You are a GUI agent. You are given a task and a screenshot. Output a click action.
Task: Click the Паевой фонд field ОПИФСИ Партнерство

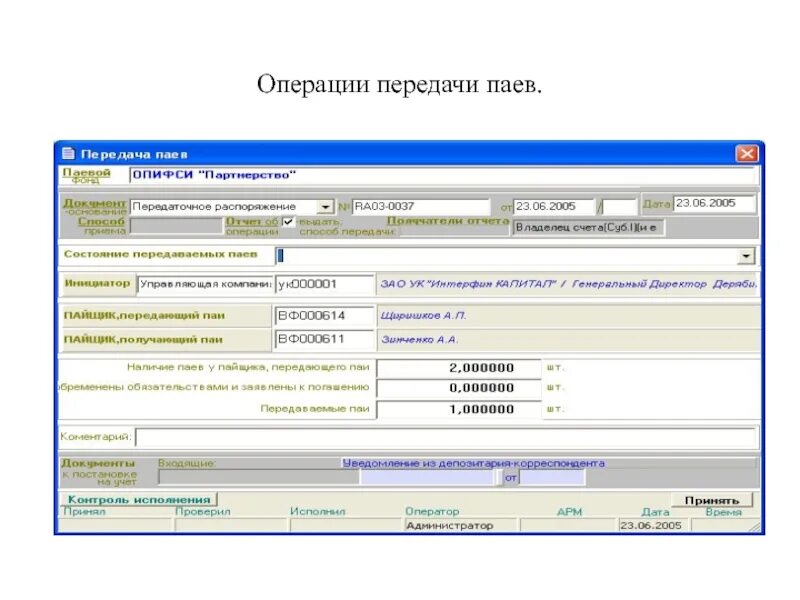pyautogui.click(x=442, y=176)
